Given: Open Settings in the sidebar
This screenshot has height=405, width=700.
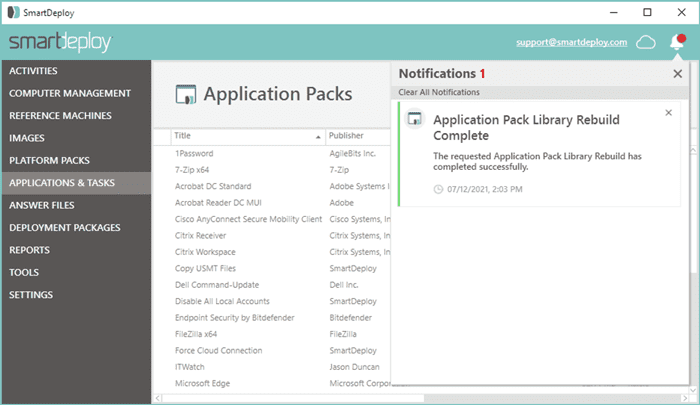Looking at the screenshot, I should (x=76, y=295).
